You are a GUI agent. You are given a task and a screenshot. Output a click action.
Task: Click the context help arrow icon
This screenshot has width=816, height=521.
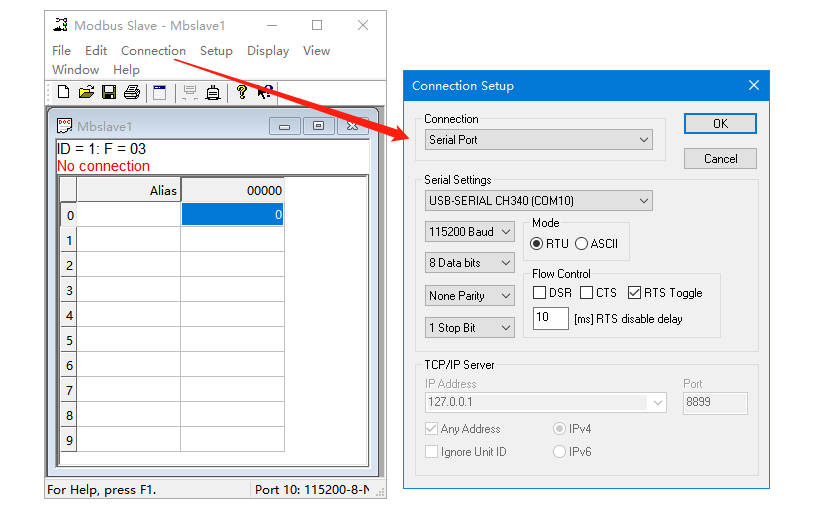tap(264, 93)
